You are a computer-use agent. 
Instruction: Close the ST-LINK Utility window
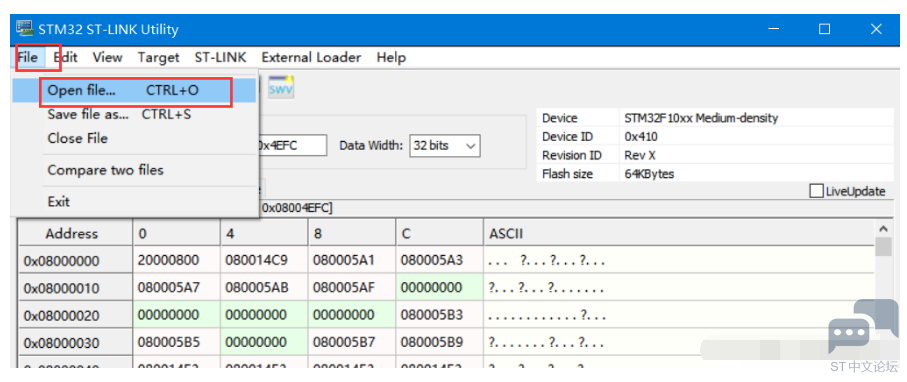point(876,29)
